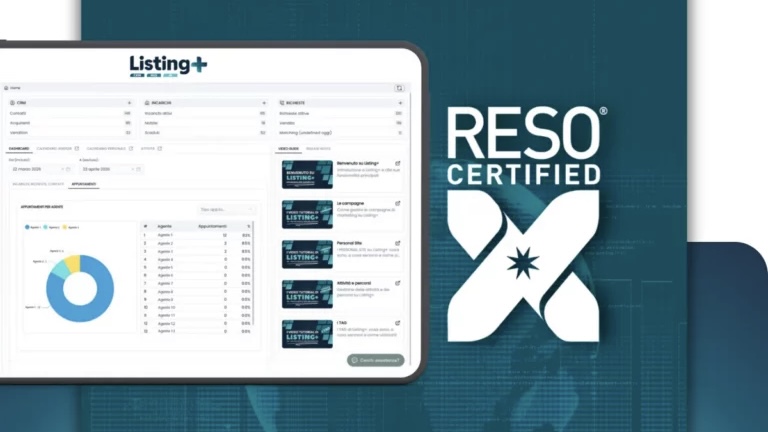
Task: Switch to the Attività tab
Action: coord(148,148)
